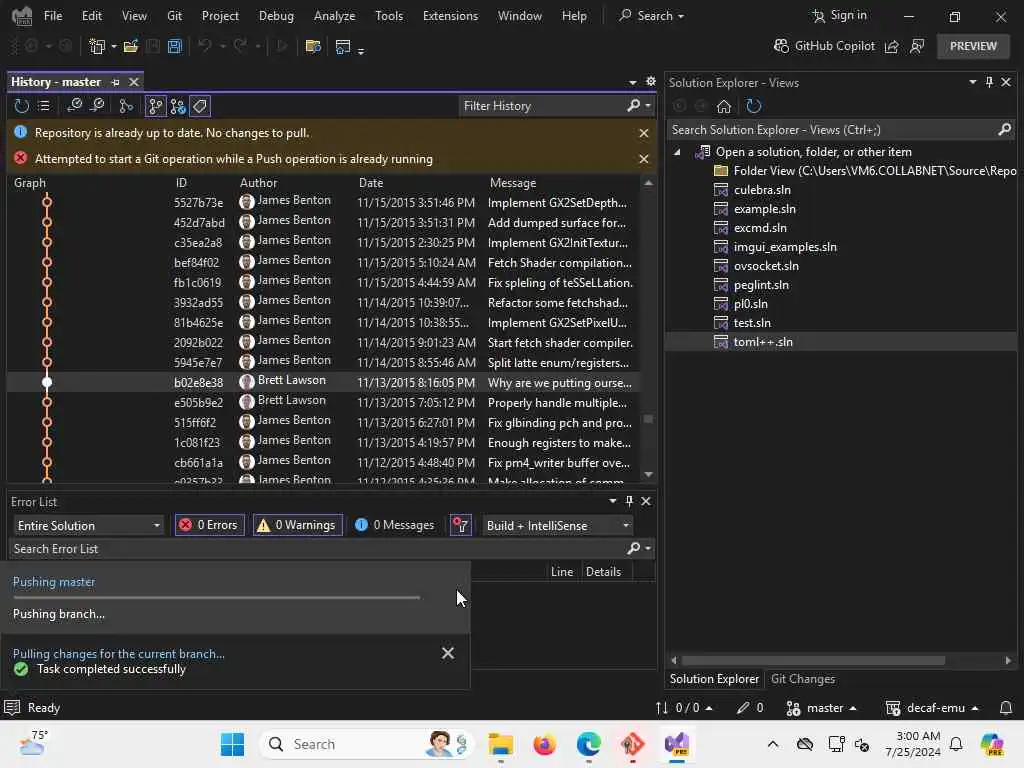Toggle show first parent only in history
The image size is (1024, 768).
coord(155,106)
